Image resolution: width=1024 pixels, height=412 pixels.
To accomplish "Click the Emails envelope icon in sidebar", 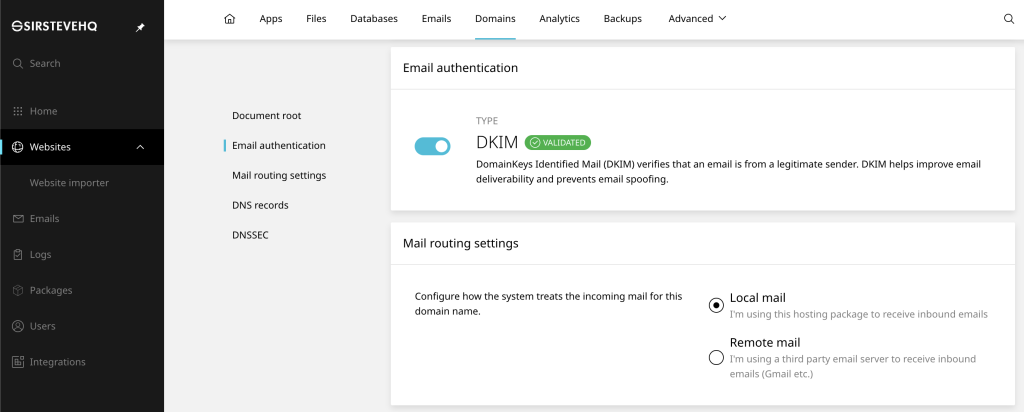I will 18,219.
